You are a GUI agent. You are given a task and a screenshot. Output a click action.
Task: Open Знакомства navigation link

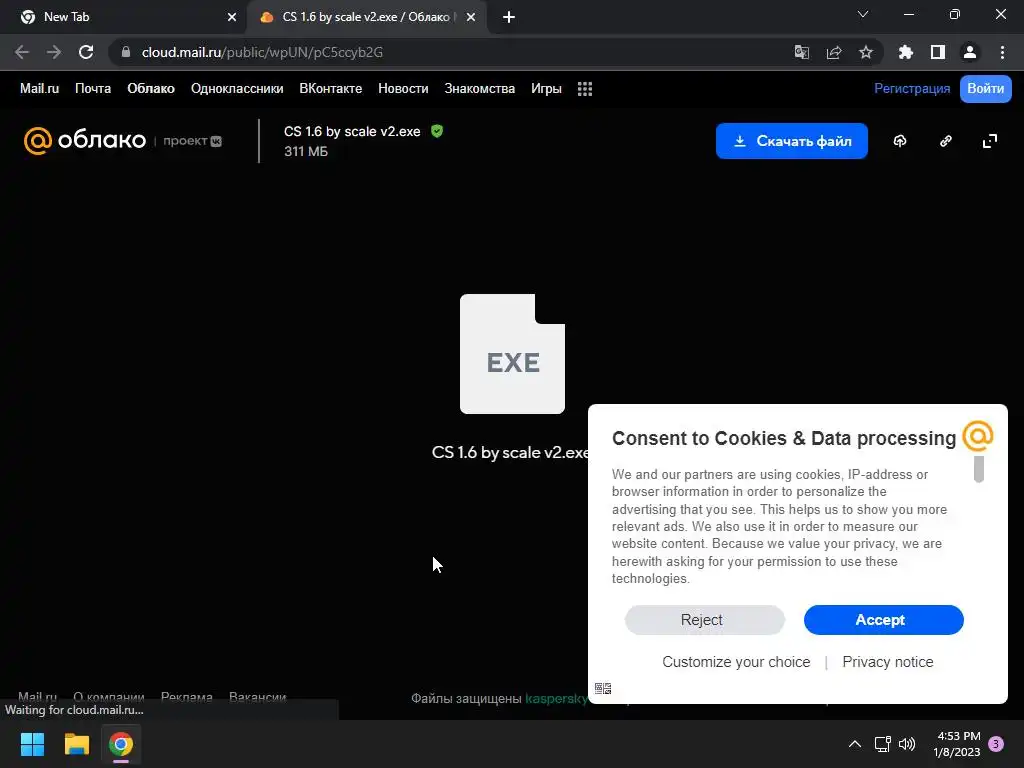[x=479, y=88]
